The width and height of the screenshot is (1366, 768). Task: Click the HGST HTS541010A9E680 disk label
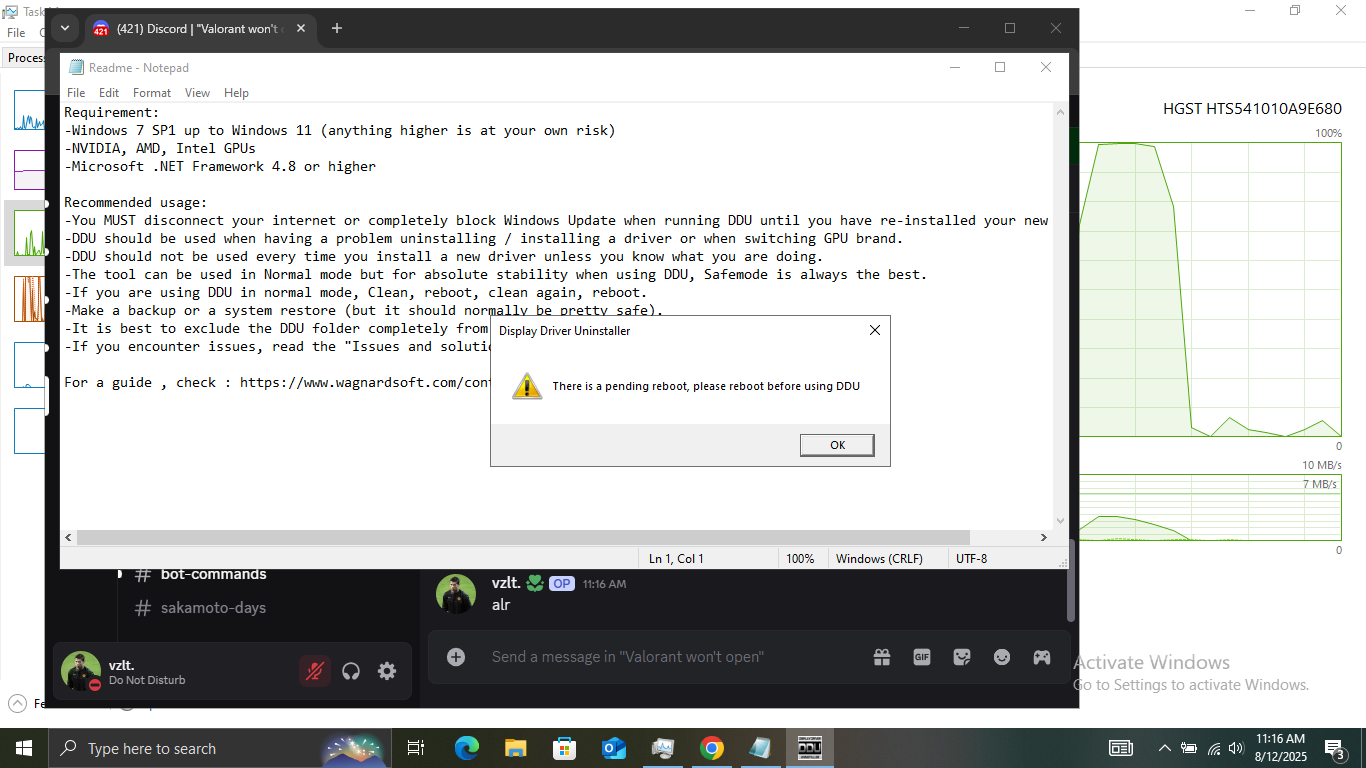(x=1252, y=108)
